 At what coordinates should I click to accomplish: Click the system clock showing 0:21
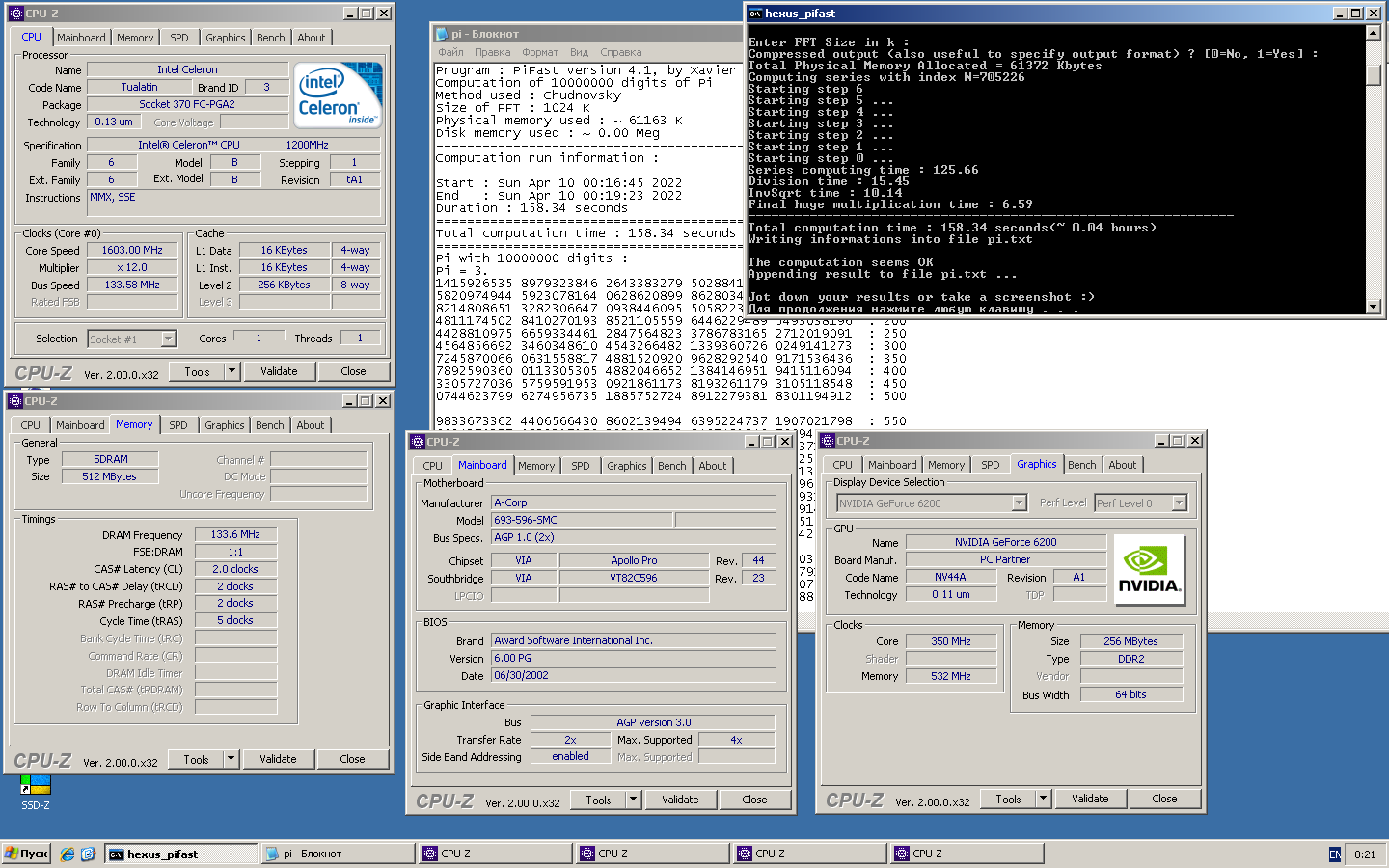[x=1365, y=854]
